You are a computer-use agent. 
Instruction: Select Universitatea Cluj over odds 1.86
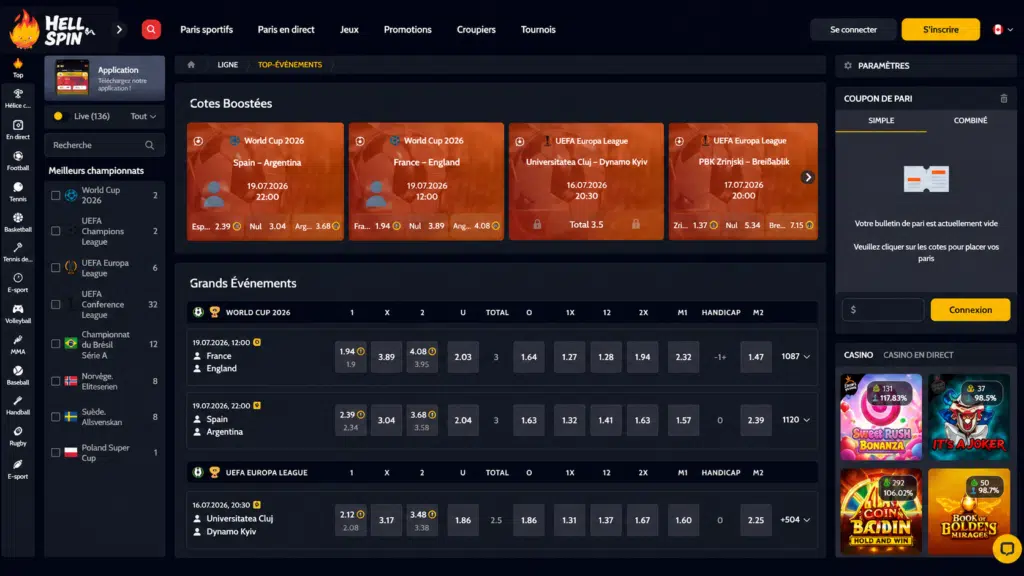528,520
